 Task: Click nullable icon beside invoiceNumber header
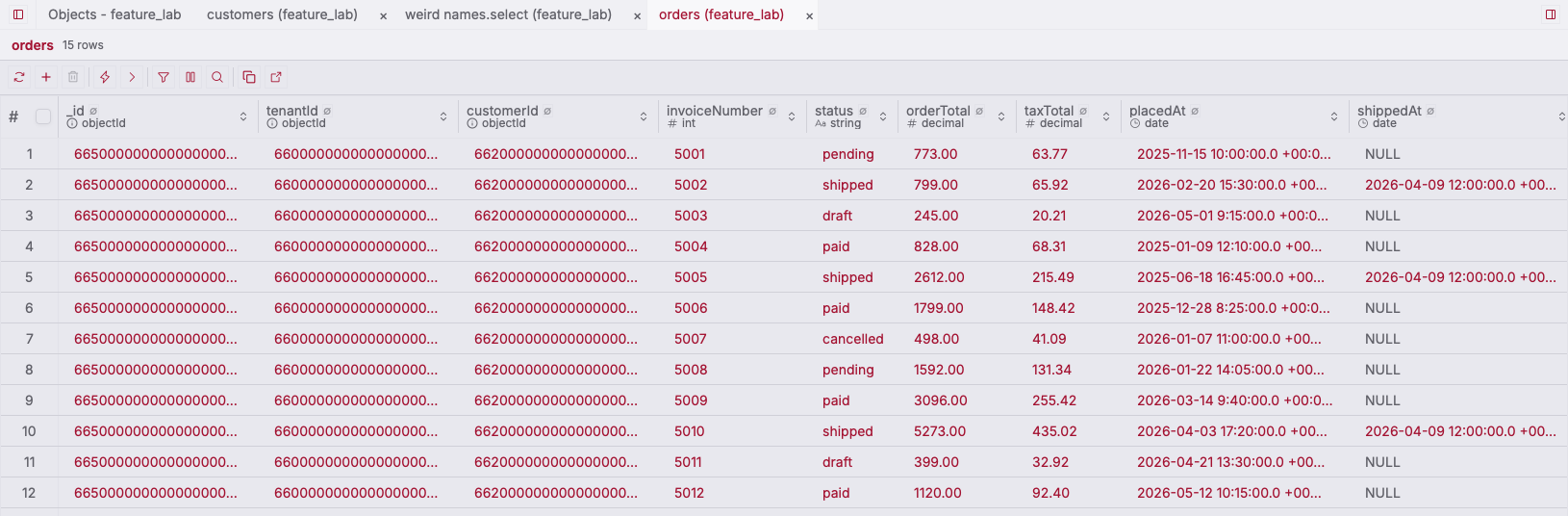[772, 112]
